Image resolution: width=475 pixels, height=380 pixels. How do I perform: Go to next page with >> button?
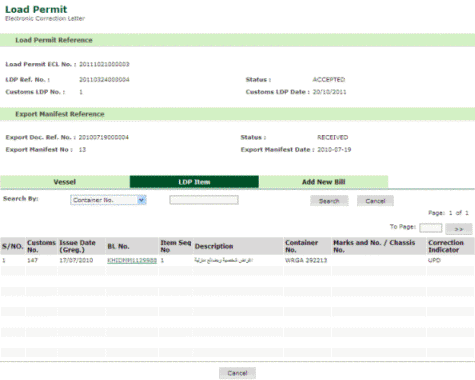coord(459,229)
